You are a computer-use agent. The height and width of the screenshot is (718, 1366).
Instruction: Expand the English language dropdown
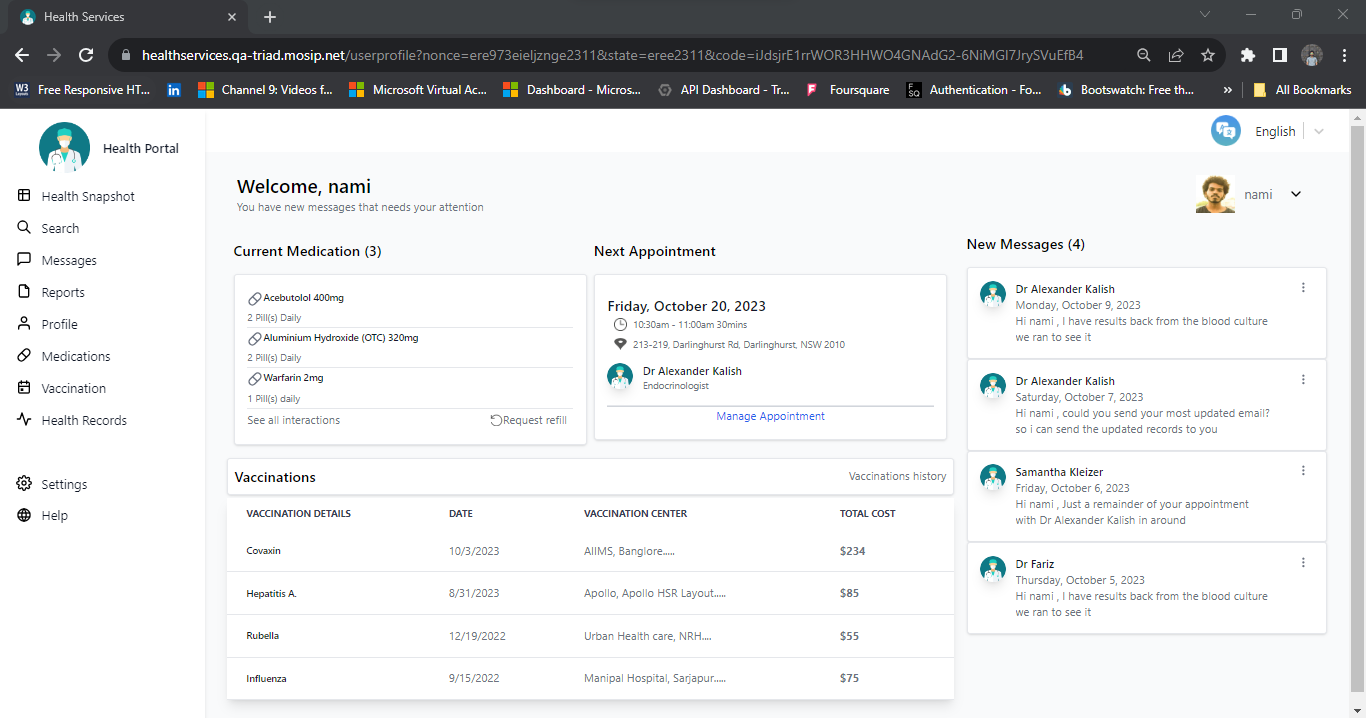(1318, 132)
